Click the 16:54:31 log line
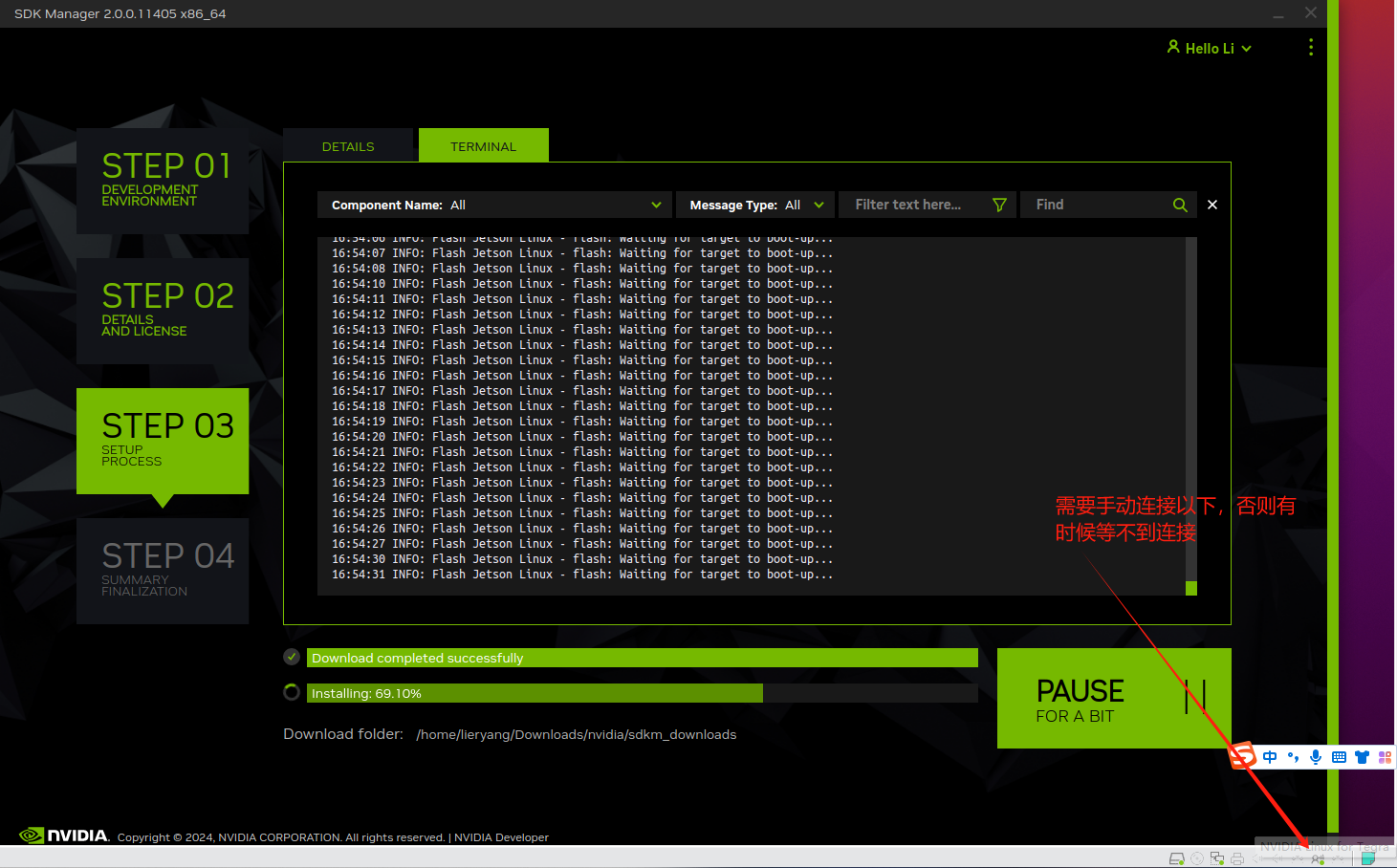This screenshot has width=1397, height=868. point(582,575)
